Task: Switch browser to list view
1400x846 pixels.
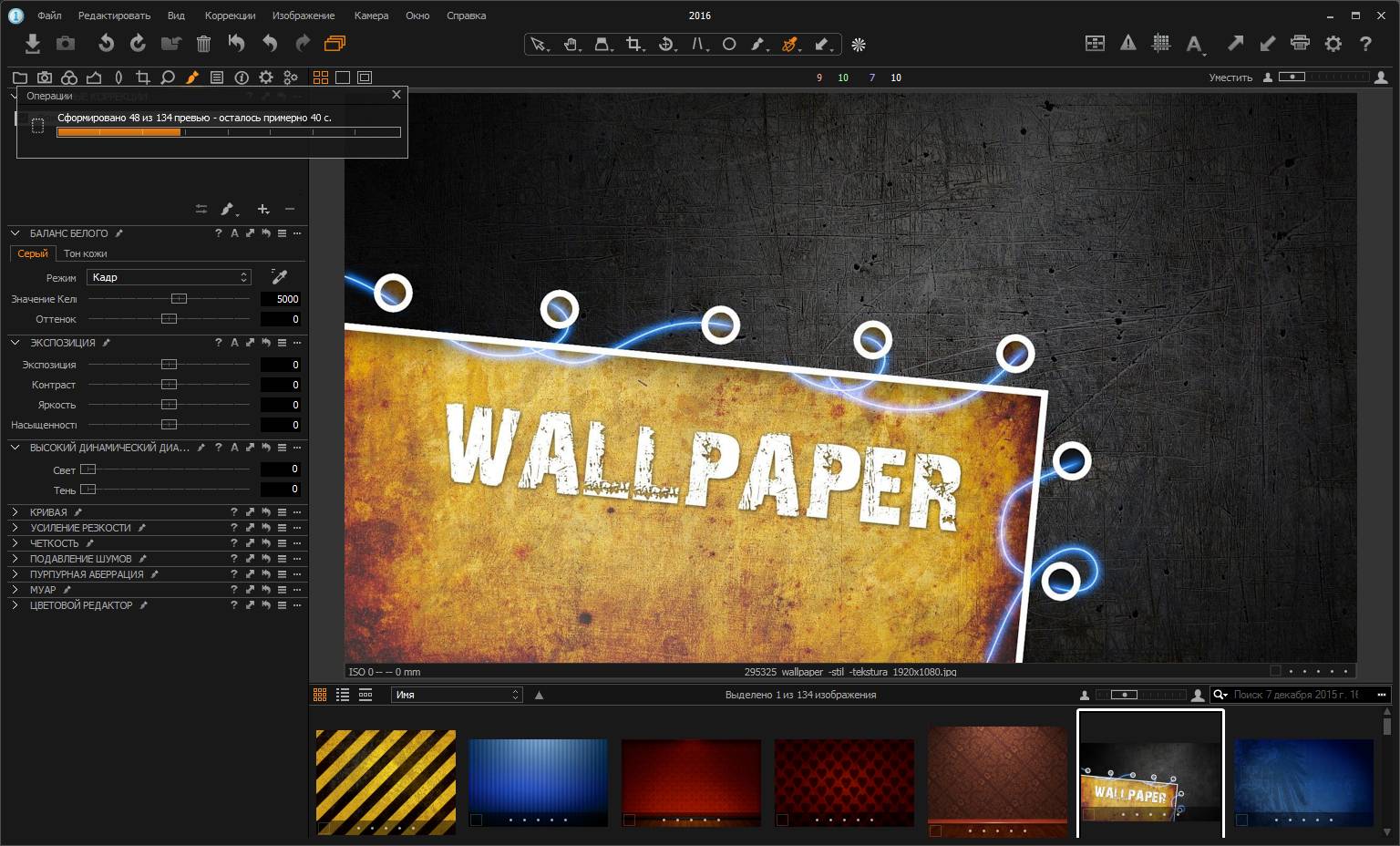Action: click(x=343, y=695)
